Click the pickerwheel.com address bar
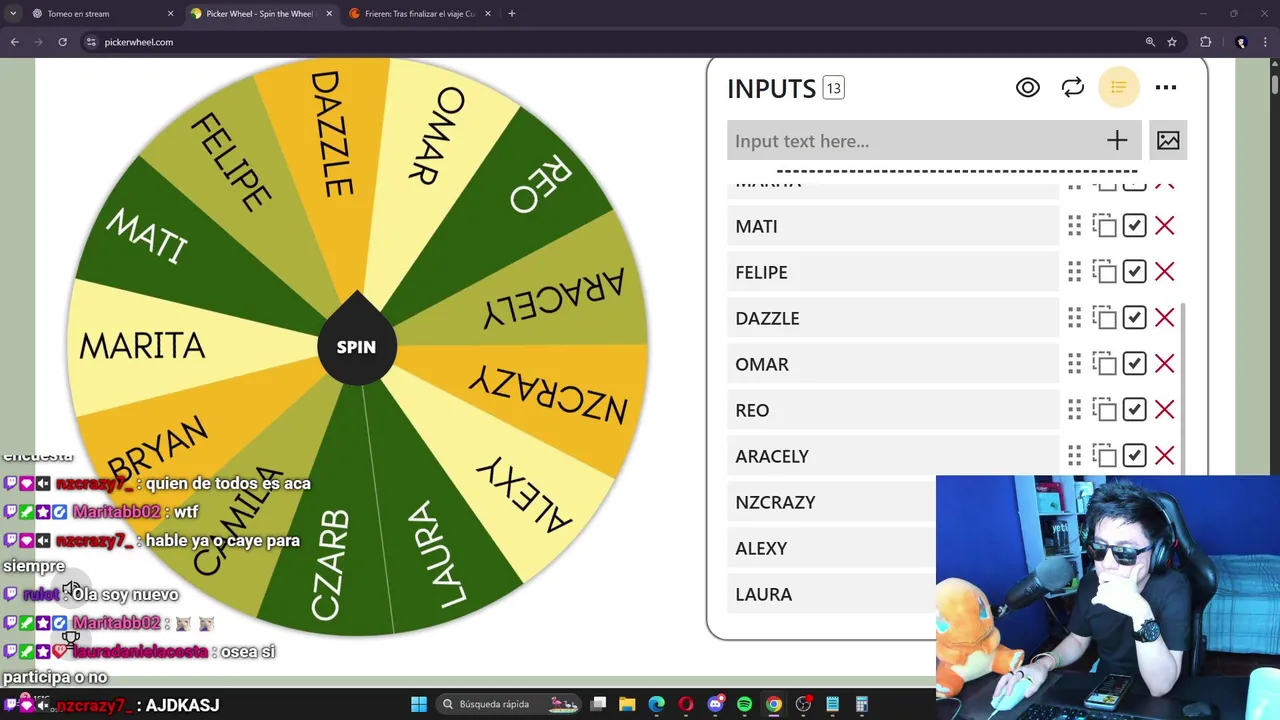Screen dimensions: 1280x720 coord(610,42)
